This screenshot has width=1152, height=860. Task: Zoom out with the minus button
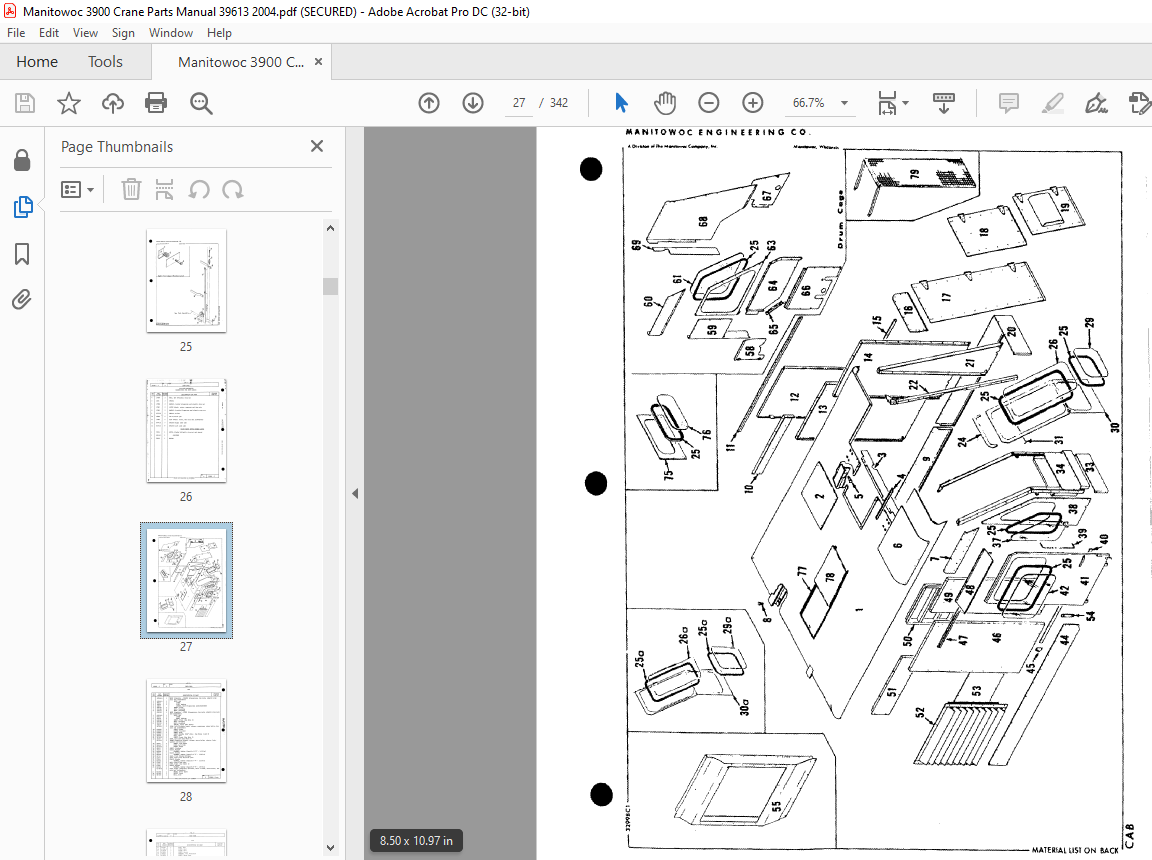click(x=709, y=103)
